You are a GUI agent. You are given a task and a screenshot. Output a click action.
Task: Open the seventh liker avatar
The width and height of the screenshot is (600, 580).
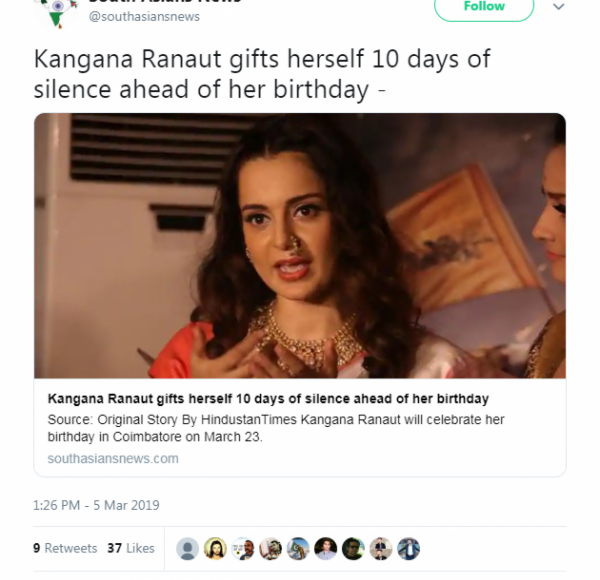pyautogui.click(x=353, y=548)
